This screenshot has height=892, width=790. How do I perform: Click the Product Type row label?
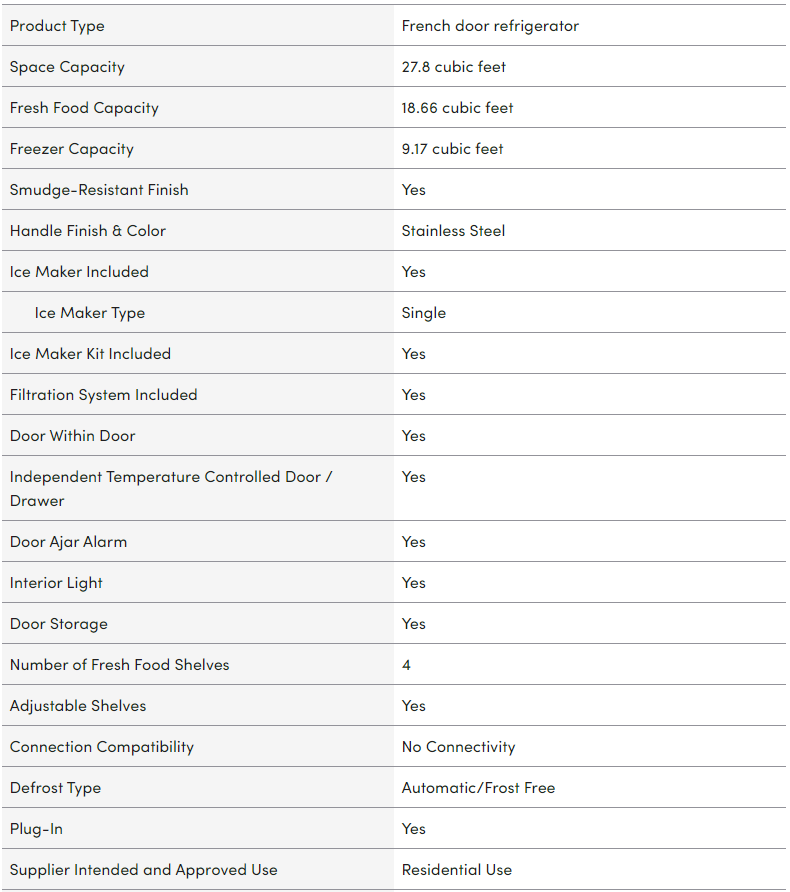[x=57, y=26]
